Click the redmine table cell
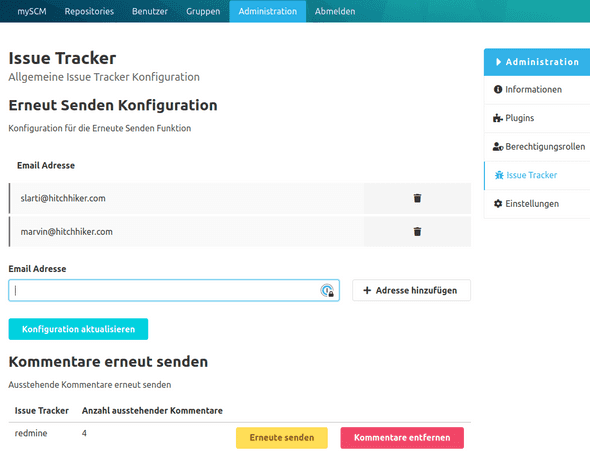The height and width of the screenshot is (461, 590). pyautogui.click(x=31, y=433)
